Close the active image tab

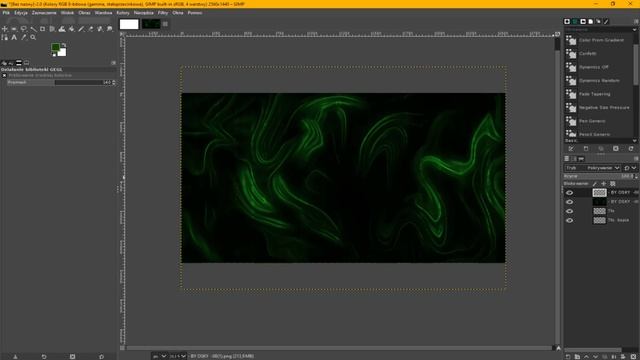point(165,24)
